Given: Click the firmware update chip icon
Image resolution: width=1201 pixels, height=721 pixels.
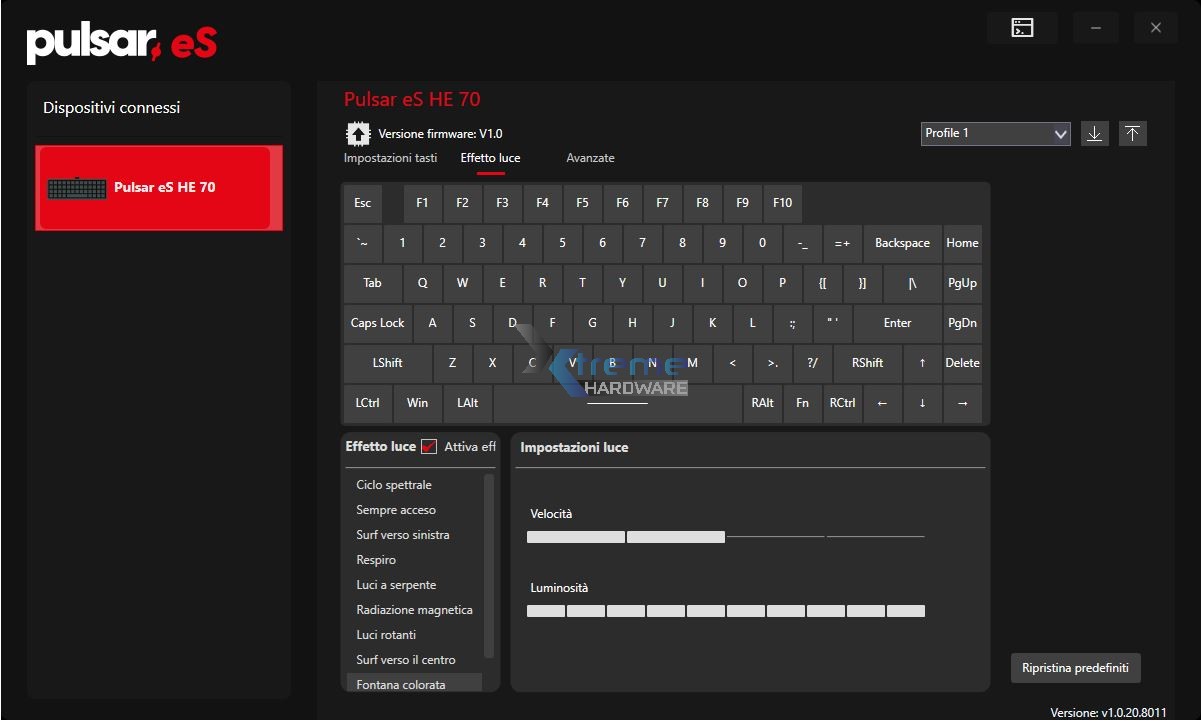Looking at the screenshot, I should coord(357,134).
